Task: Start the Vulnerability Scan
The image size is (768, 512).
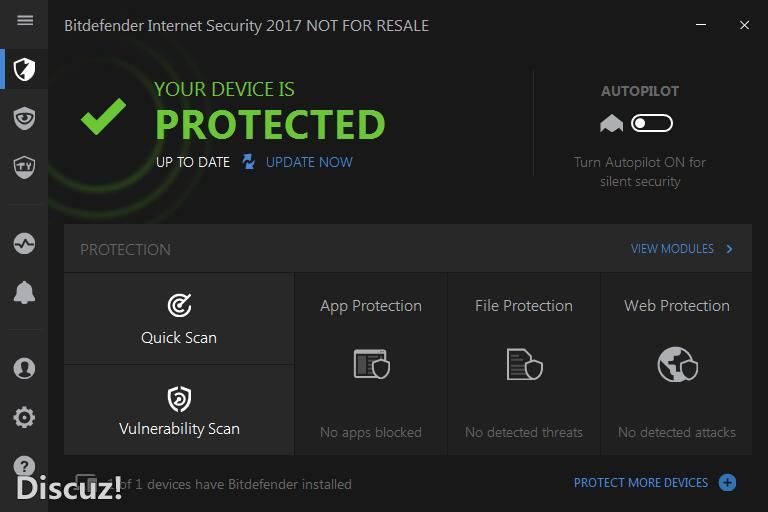Action: pos(179,411)
